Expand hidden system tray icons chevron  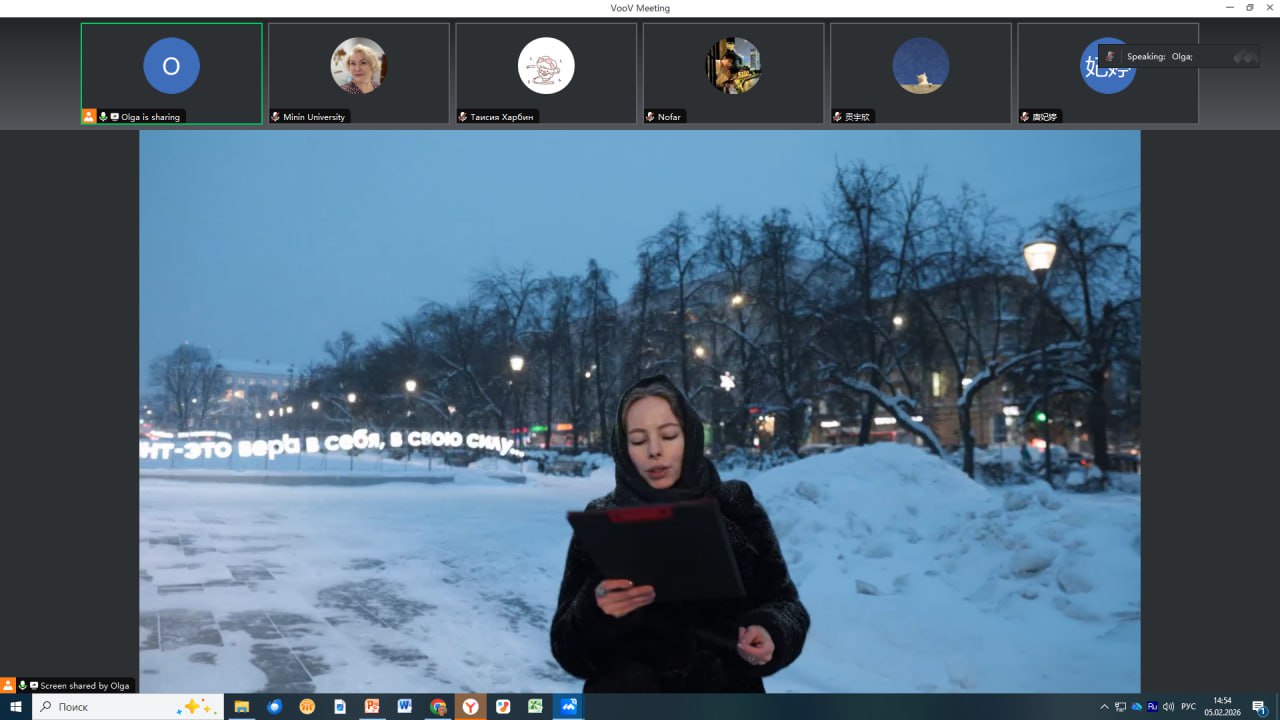1104,706
